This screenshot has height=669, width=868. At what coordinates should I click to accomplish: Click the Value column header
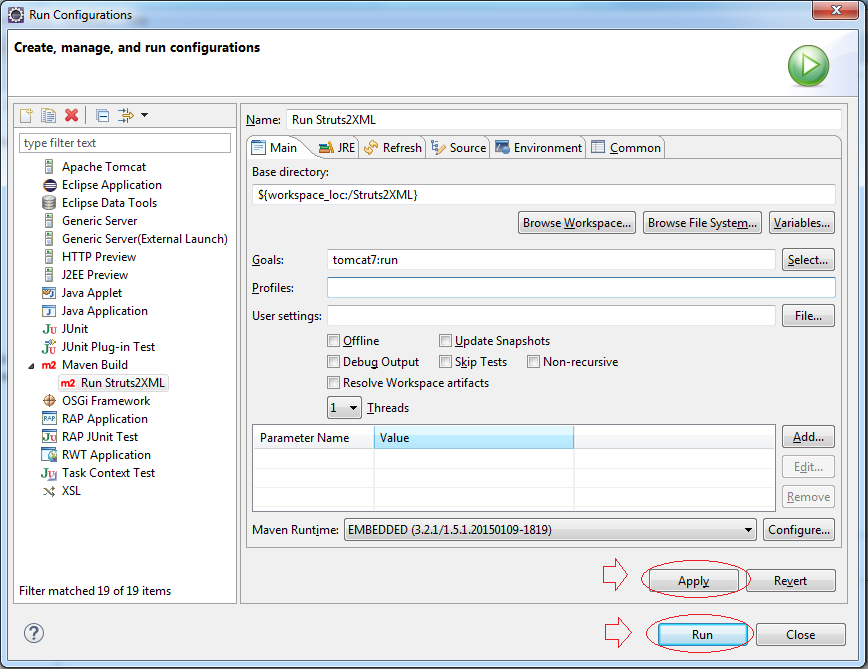click(474, 437)
